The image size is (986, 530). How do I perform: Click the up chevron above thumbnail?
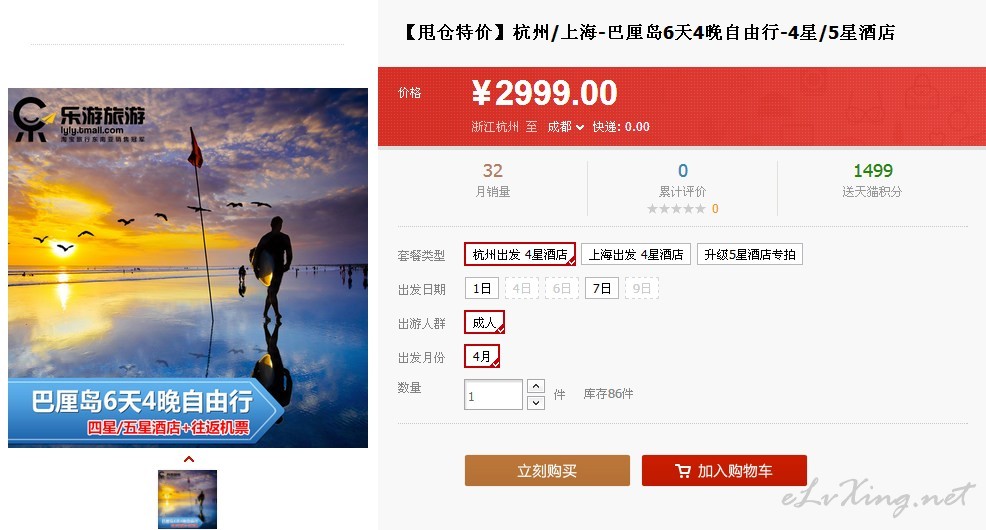[189, 460]
